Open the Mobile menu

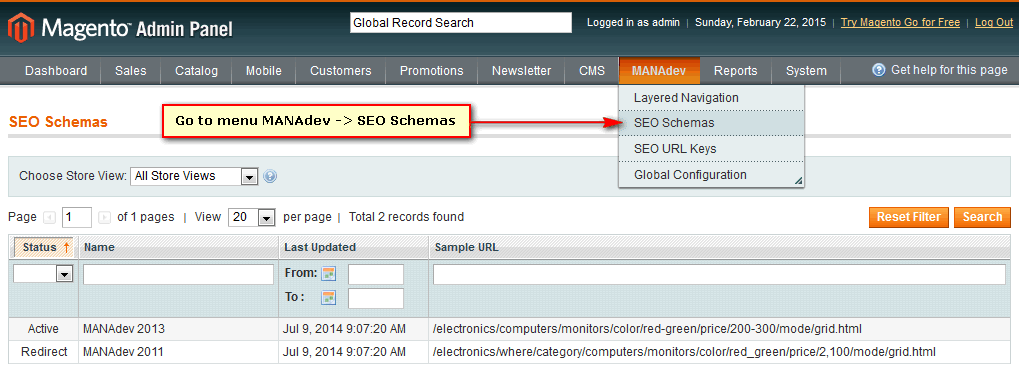(263, 71)
